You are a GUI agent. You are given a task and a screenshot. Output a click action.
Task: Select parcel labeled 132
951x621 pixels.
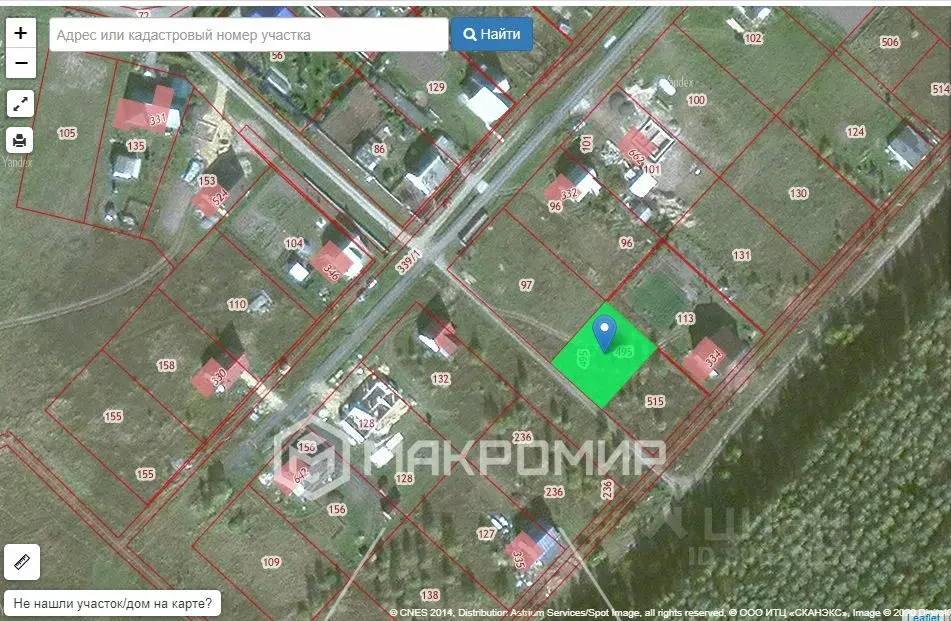(x=440, y=379)
